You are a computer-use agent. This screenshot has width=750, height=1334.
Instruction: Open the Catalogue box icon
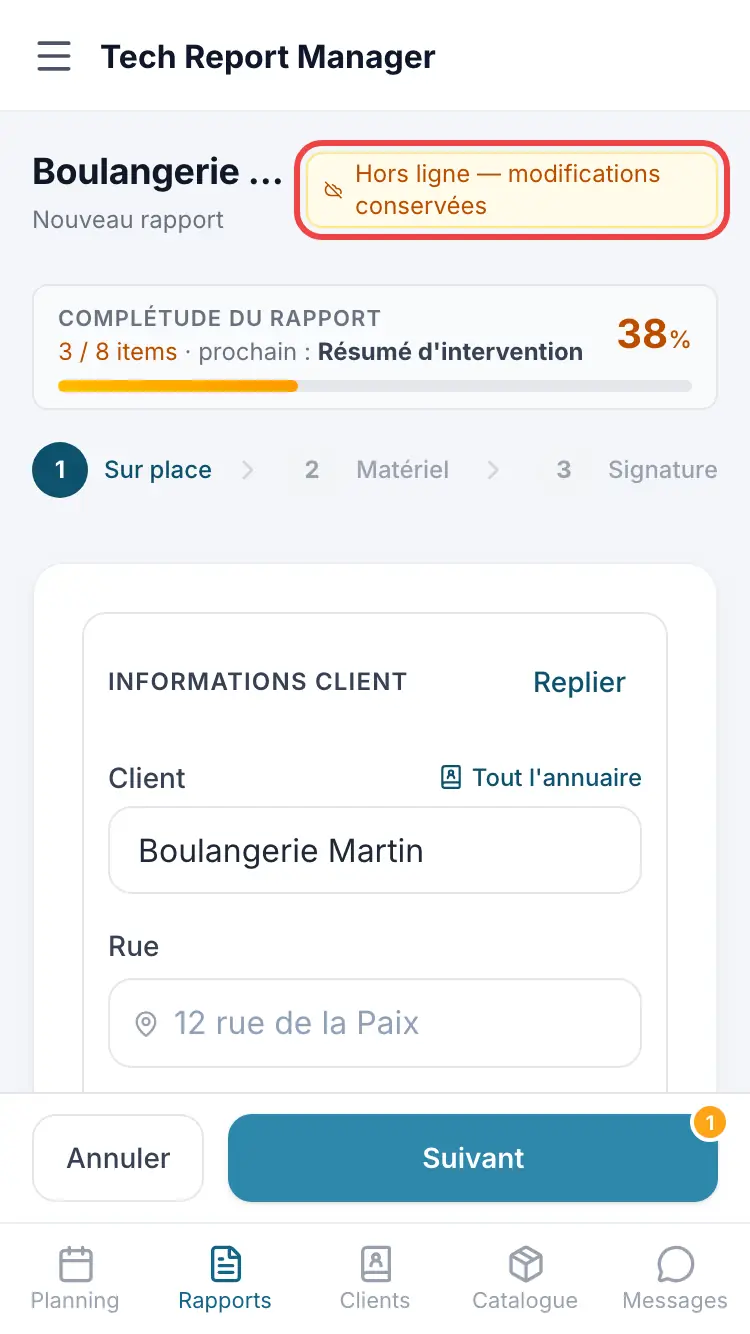525,1264
